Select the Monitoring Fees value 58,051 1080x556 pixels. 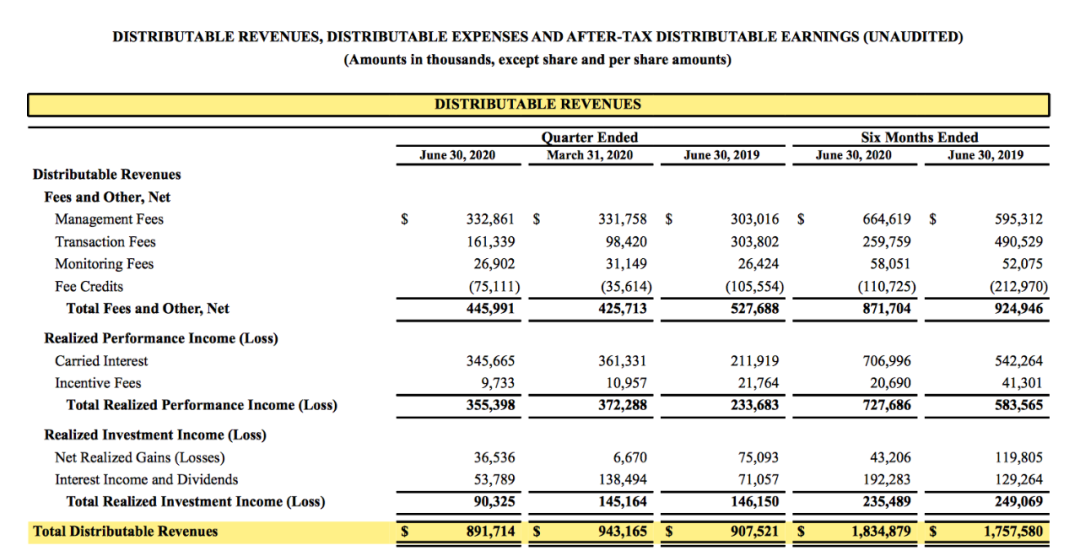pyautogui.click(x=890, y=264)
